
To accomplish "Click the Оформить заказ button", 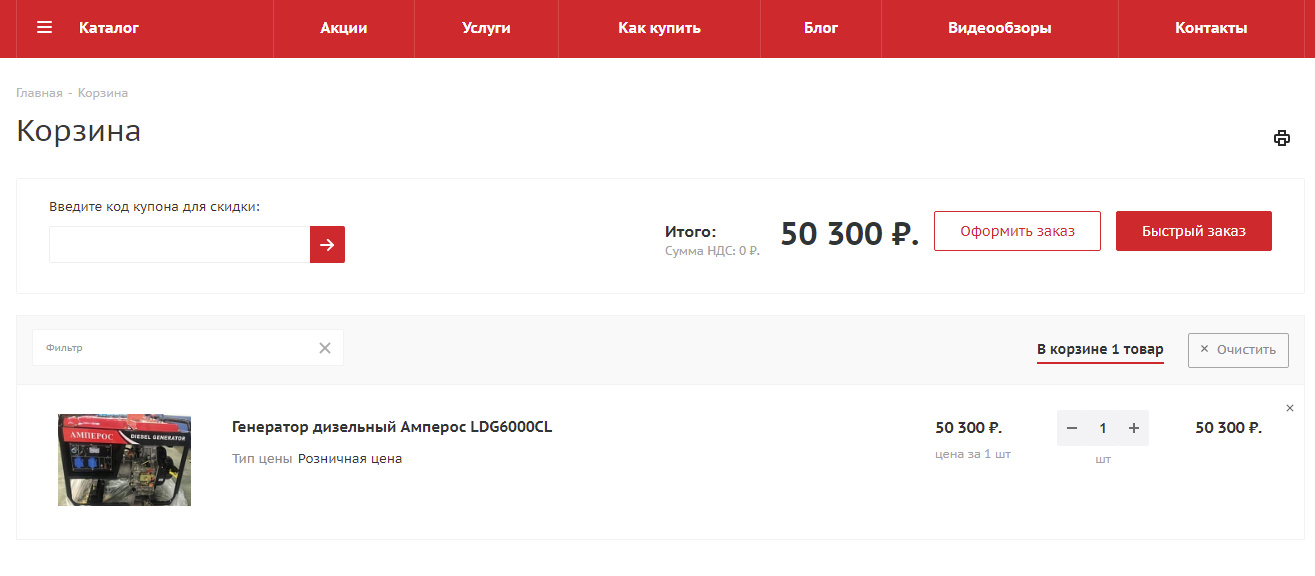I will (1017, 231).
